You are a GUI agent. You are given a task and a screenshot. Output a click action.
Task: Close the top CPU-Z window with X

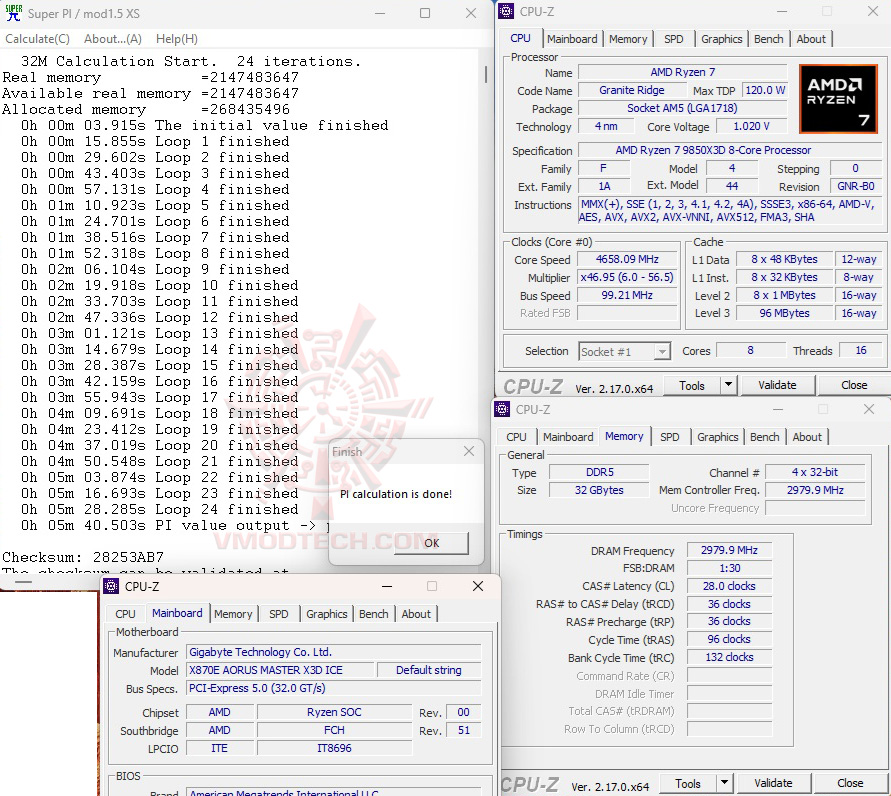(x=873, y=11)
